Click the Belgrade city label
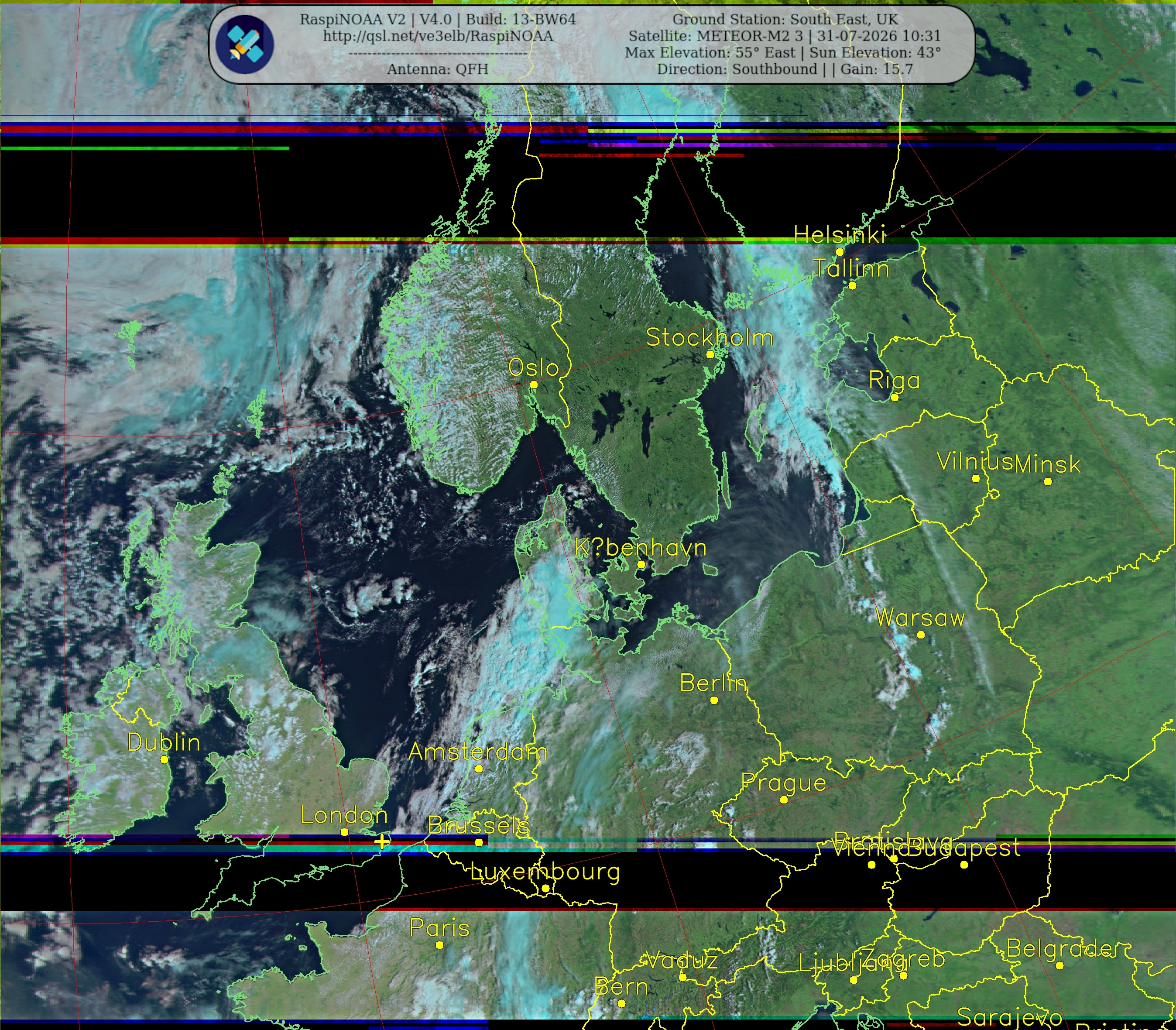Viewport: 1176px width, 1030px height. point(1059,949)
